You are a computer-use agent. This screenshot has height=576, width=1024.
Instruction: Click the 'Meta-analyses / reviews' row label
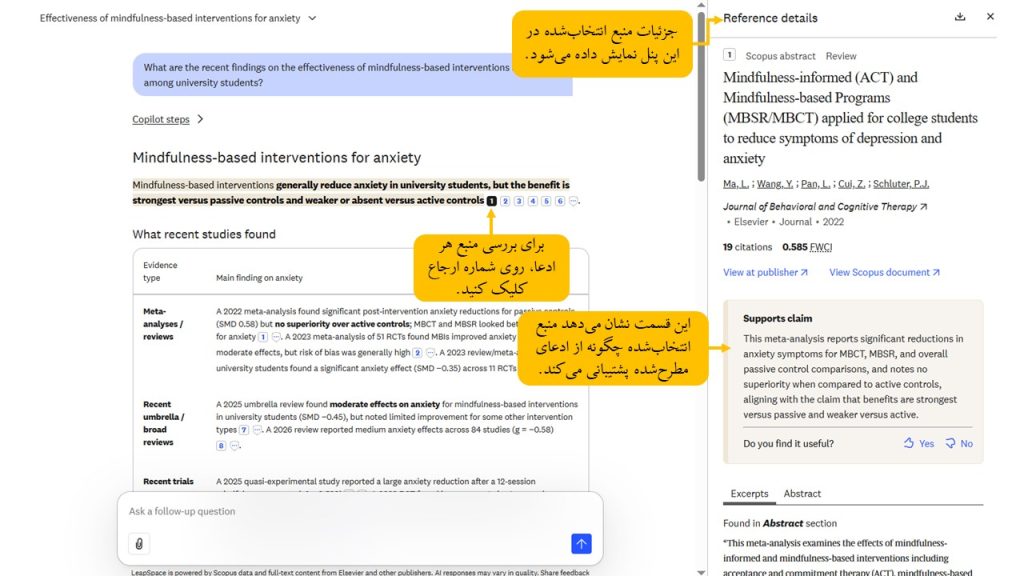pos(163,324)
